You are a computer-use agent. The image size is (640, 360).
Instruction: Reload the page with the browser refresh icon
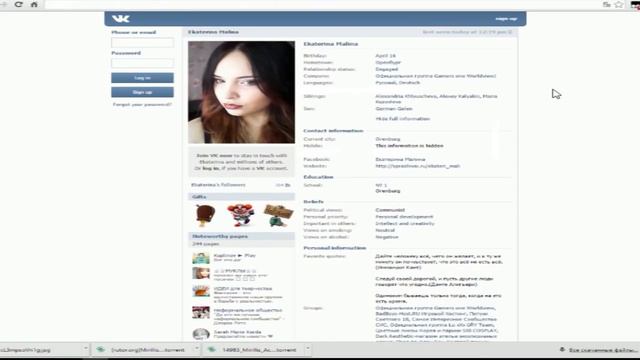pos(18,4)
